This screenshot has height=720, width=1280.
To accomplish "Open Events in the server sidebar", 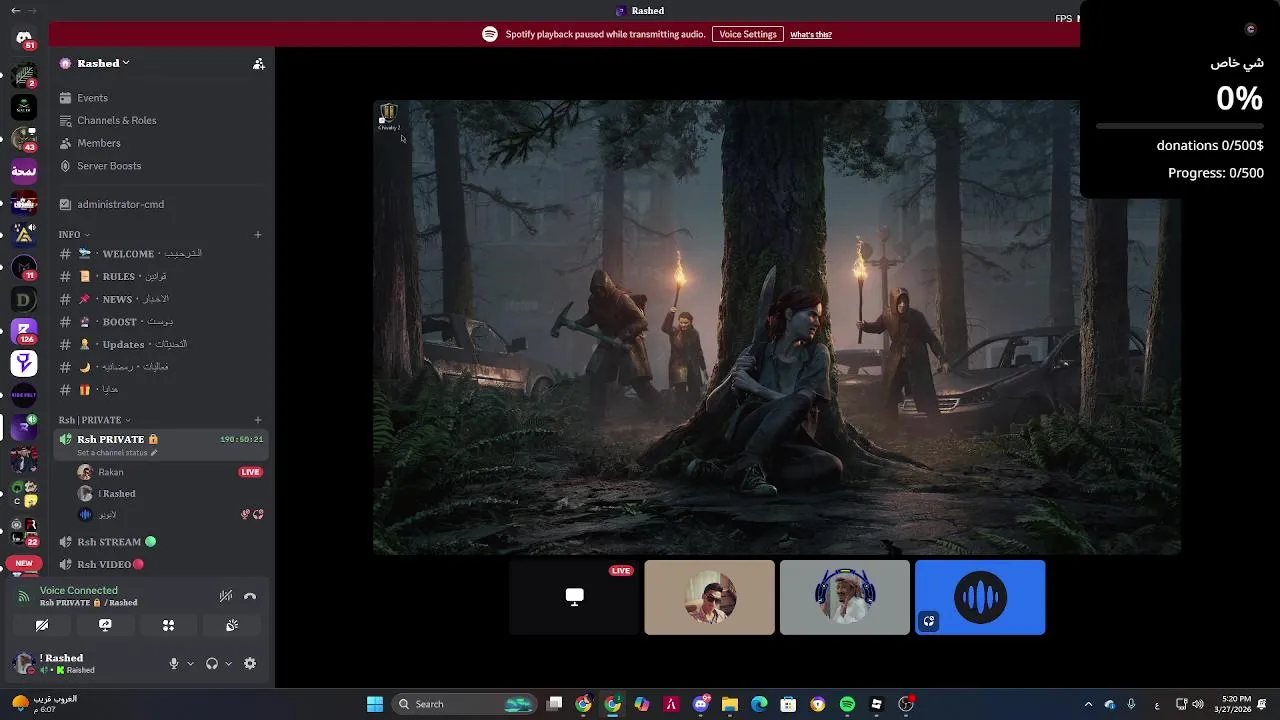I will pos(162,98).
